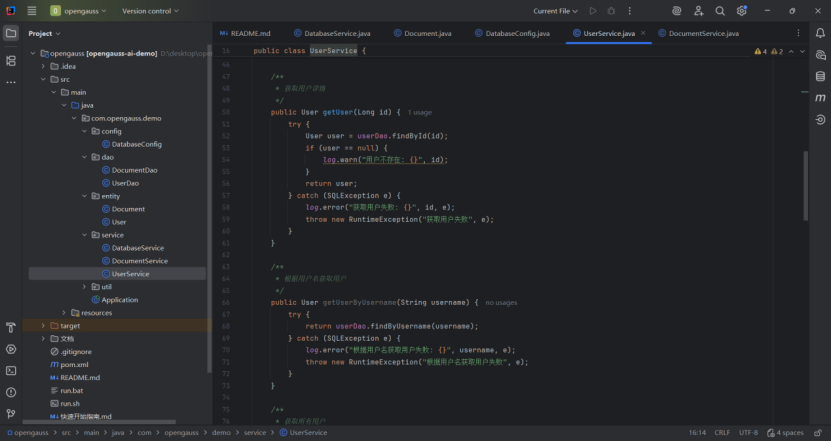Open Search Everywhere magnifier
This screenshot has width=831, height=442.
click(720, 11)
